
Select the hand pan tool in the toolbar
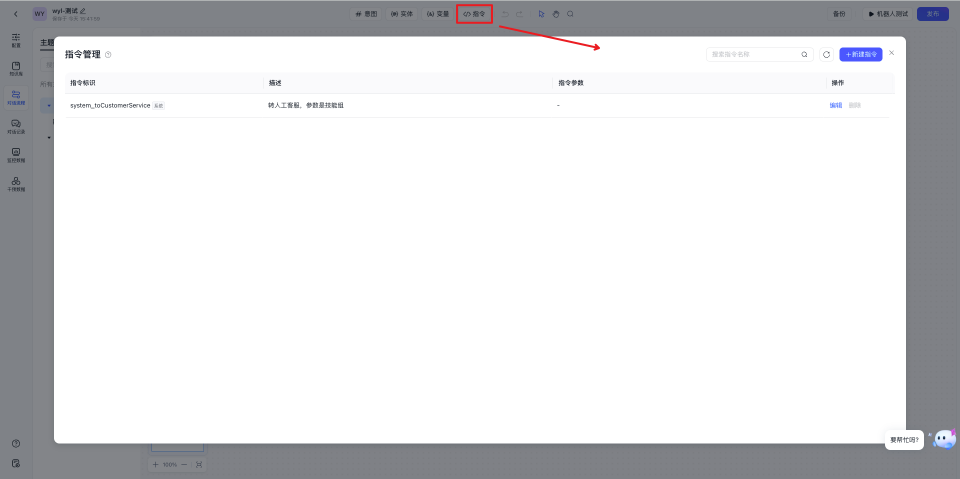pyautogui.click(x=556, y=14)
